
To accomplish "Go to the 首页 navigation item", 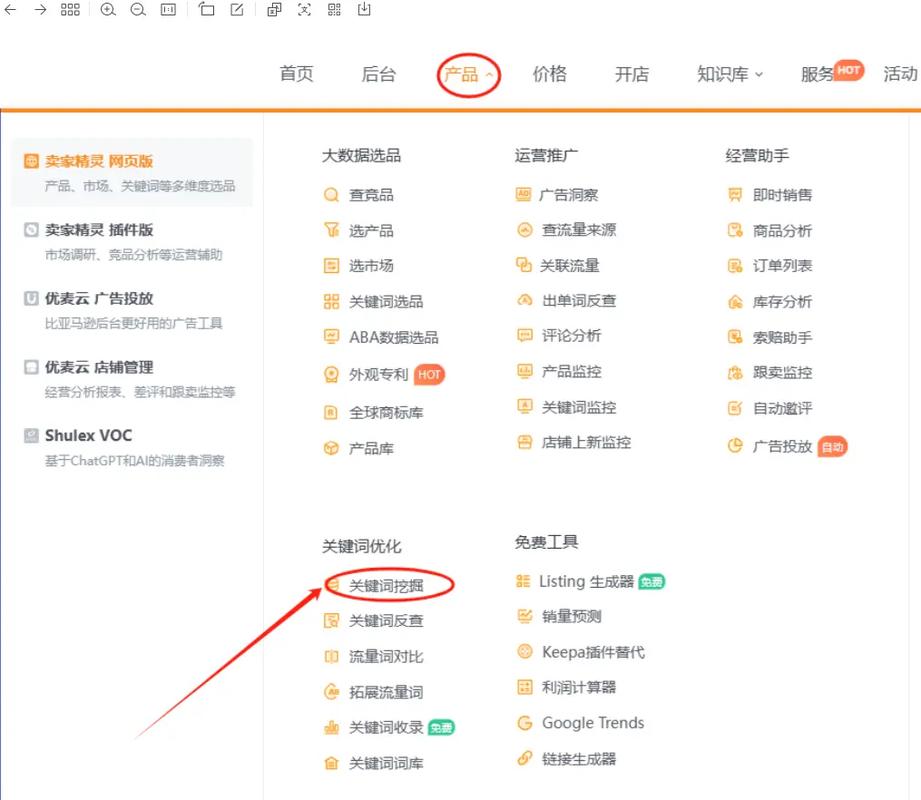I will pos(296,74).
